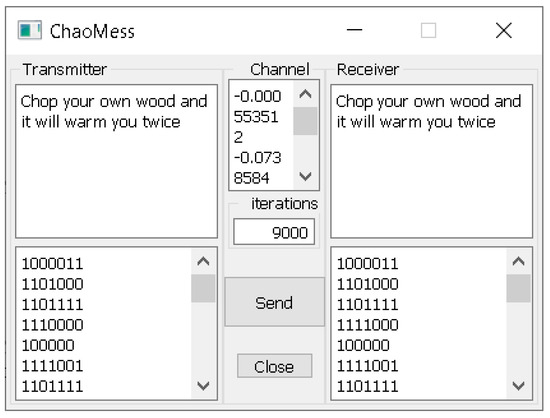The height and width of the screenshot is (418, 550).
Task: Select 1000011 in the Receiver binary list
Action: pos(367,263)
